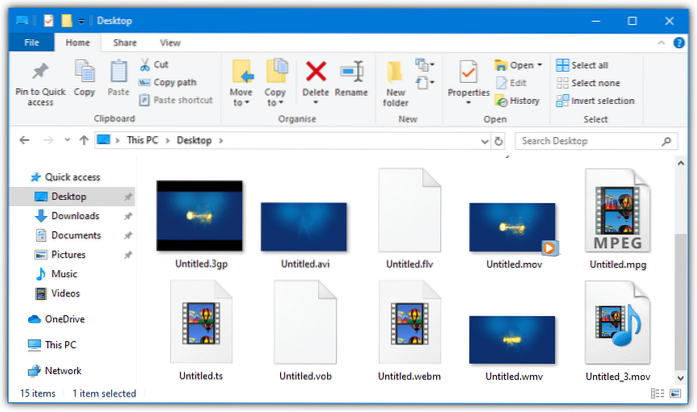697x412 pixels.
Task: Click Select none
Action: click(588, 83)
